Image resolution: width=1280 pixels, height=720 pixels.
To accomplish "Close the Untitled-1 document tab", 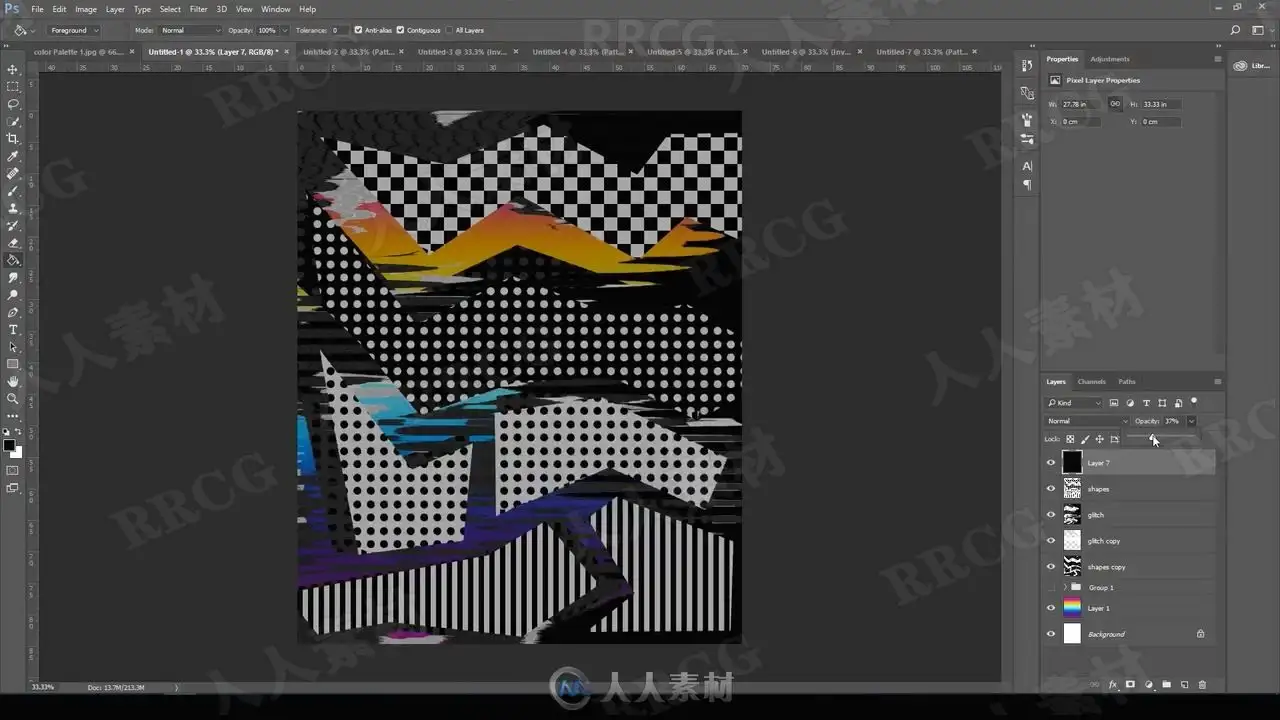I will click(286, 51).
